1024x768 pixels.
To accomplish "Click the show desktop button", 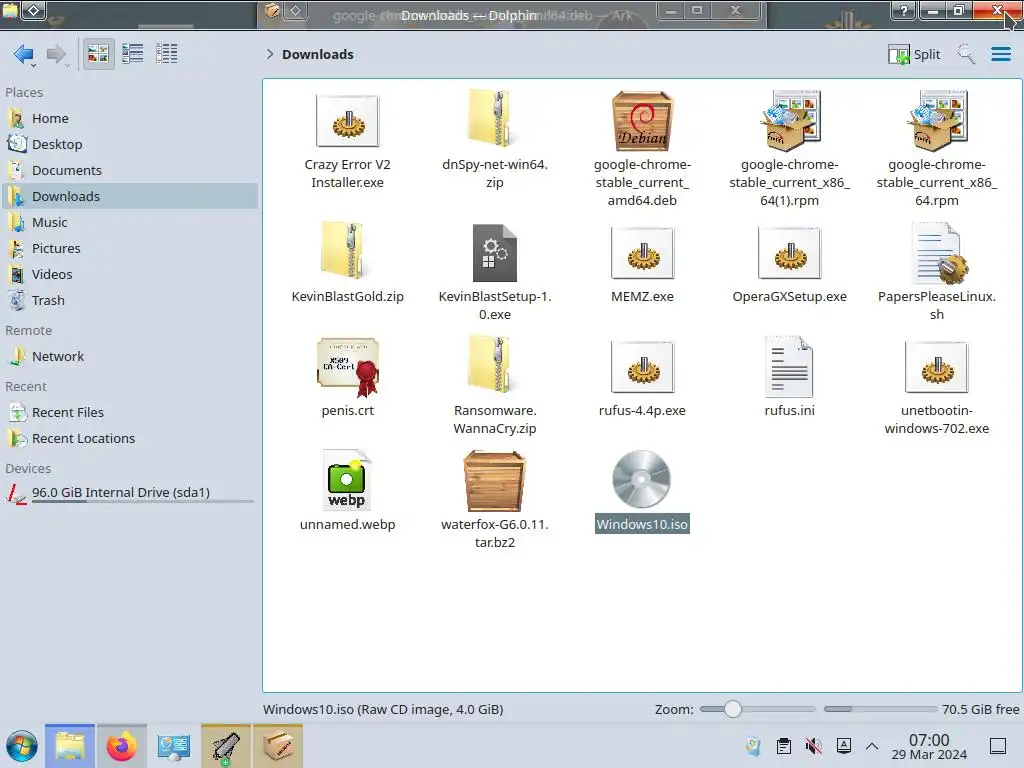I will [x=998, y=746].
